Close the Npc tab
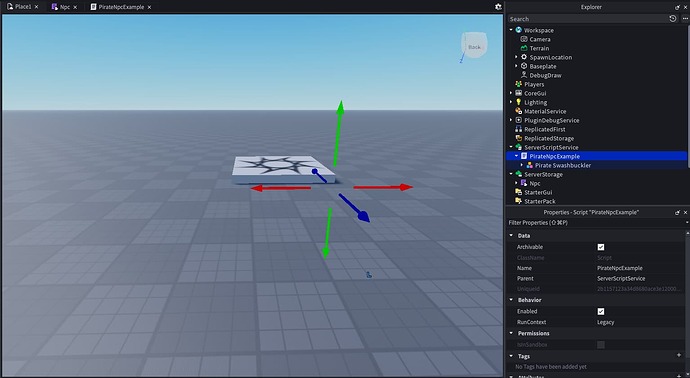 75,7
